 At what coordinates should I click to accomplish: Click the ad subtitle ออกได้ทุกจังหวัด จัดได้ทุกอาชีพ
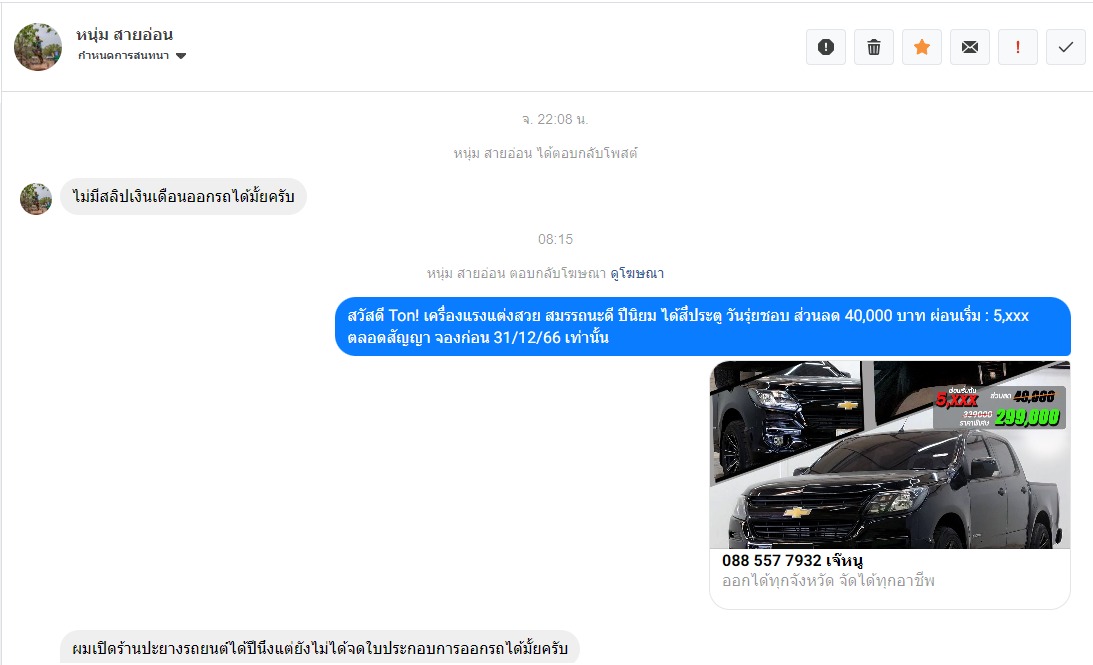[x=828, y=581]
